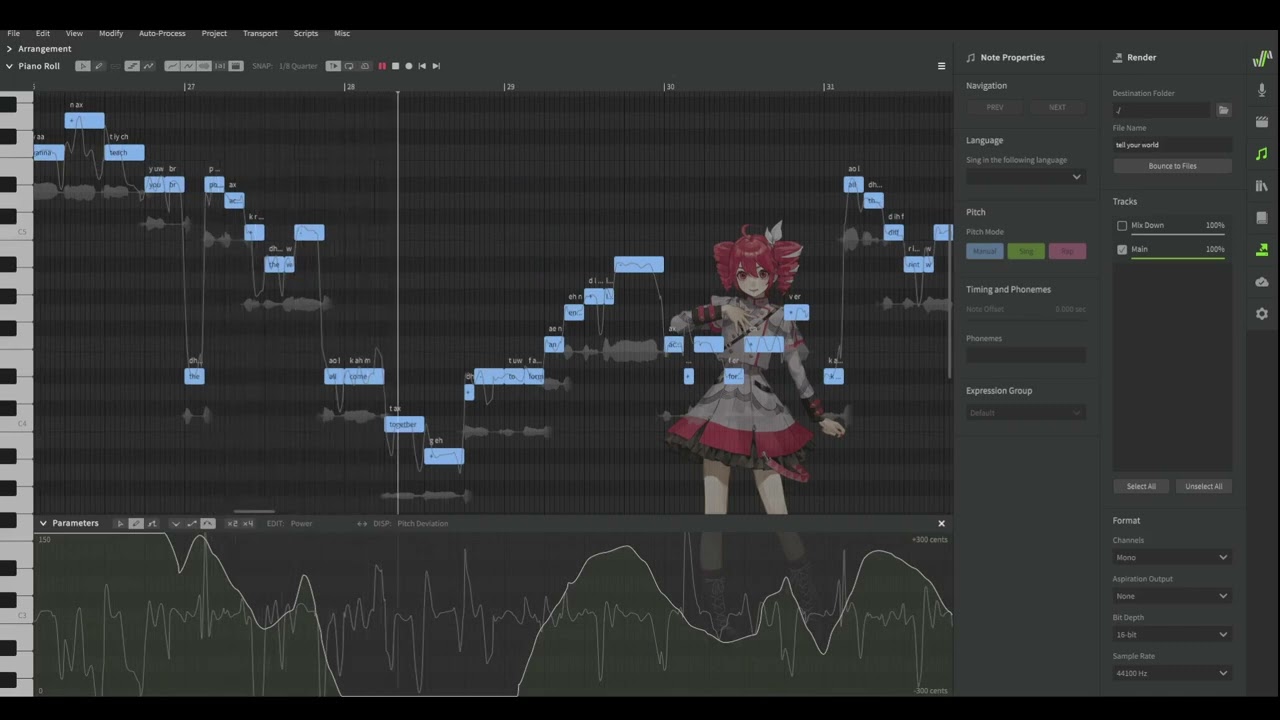Close the Parameters panel

click(941, 523)
